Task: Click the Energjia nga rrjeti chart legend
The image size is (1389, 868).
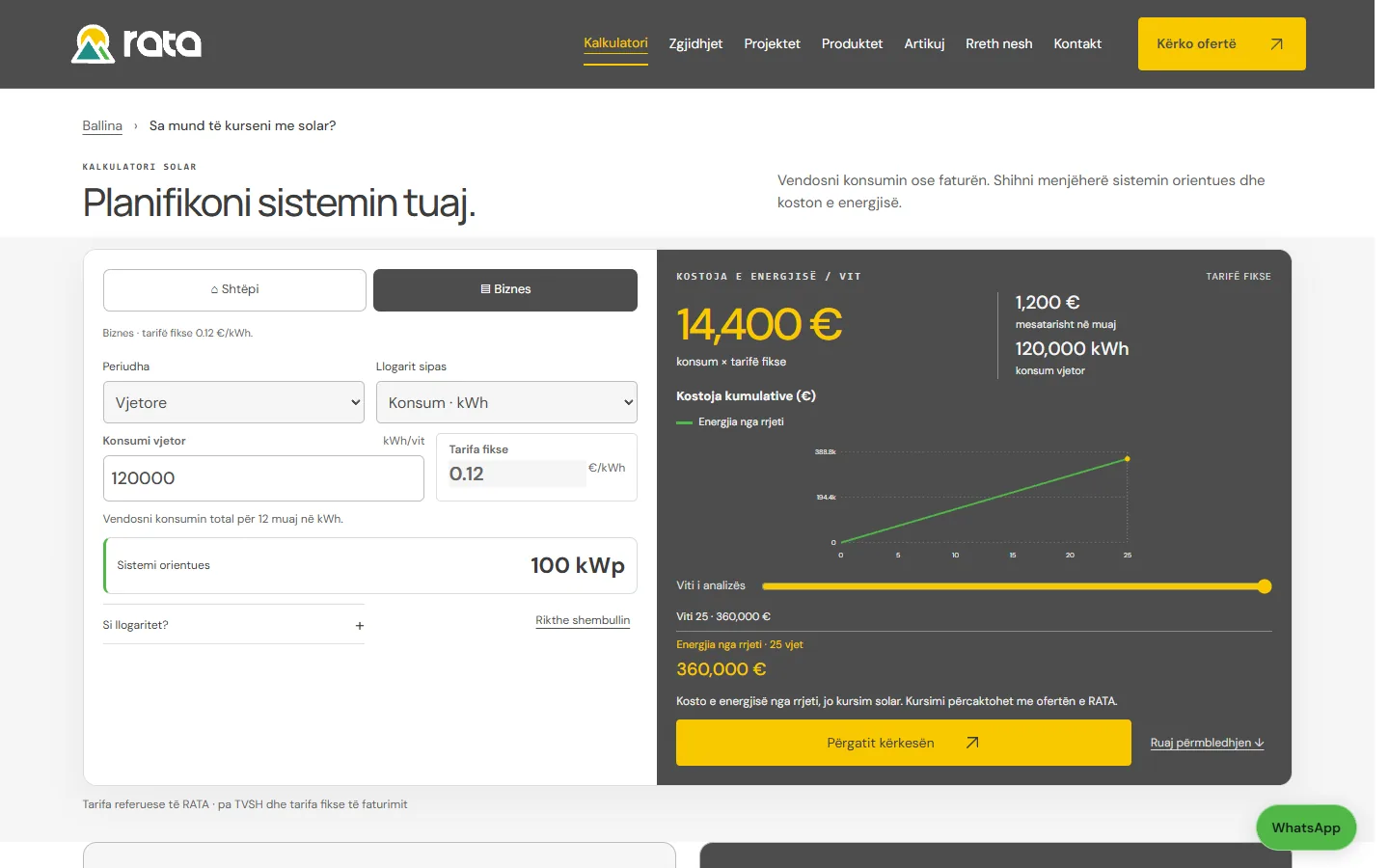Action: coord(730,422)
